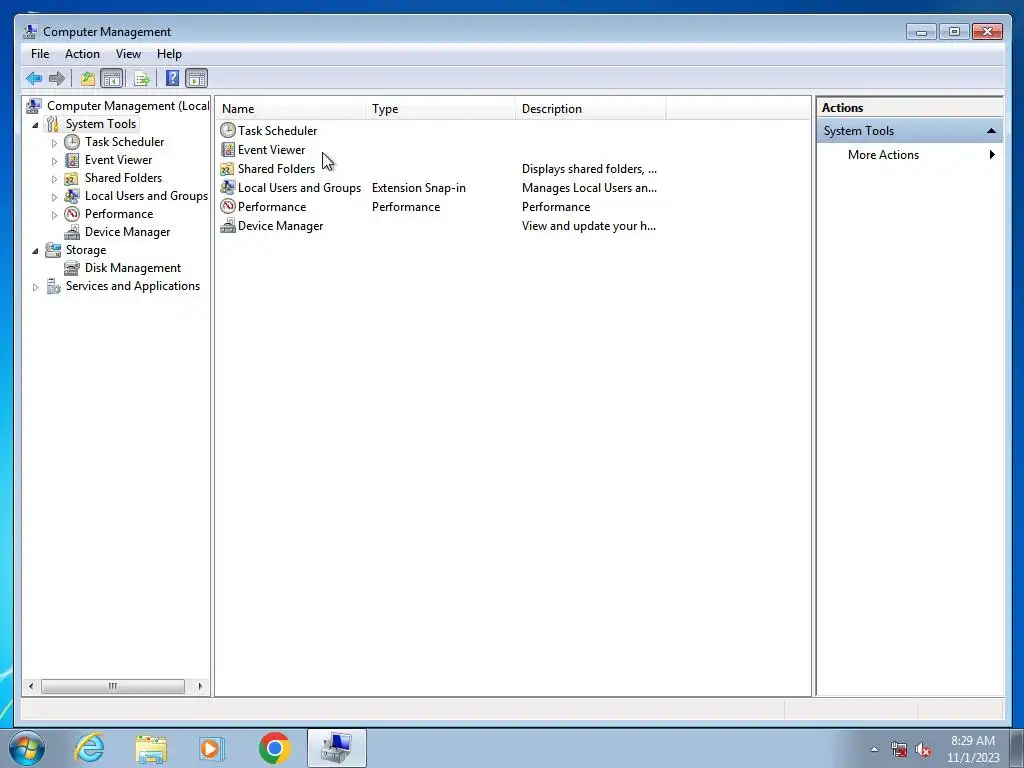Viewport: 1024px width, 768px height.
Task: Open the File menu
Action: click(x=40, y=54)
